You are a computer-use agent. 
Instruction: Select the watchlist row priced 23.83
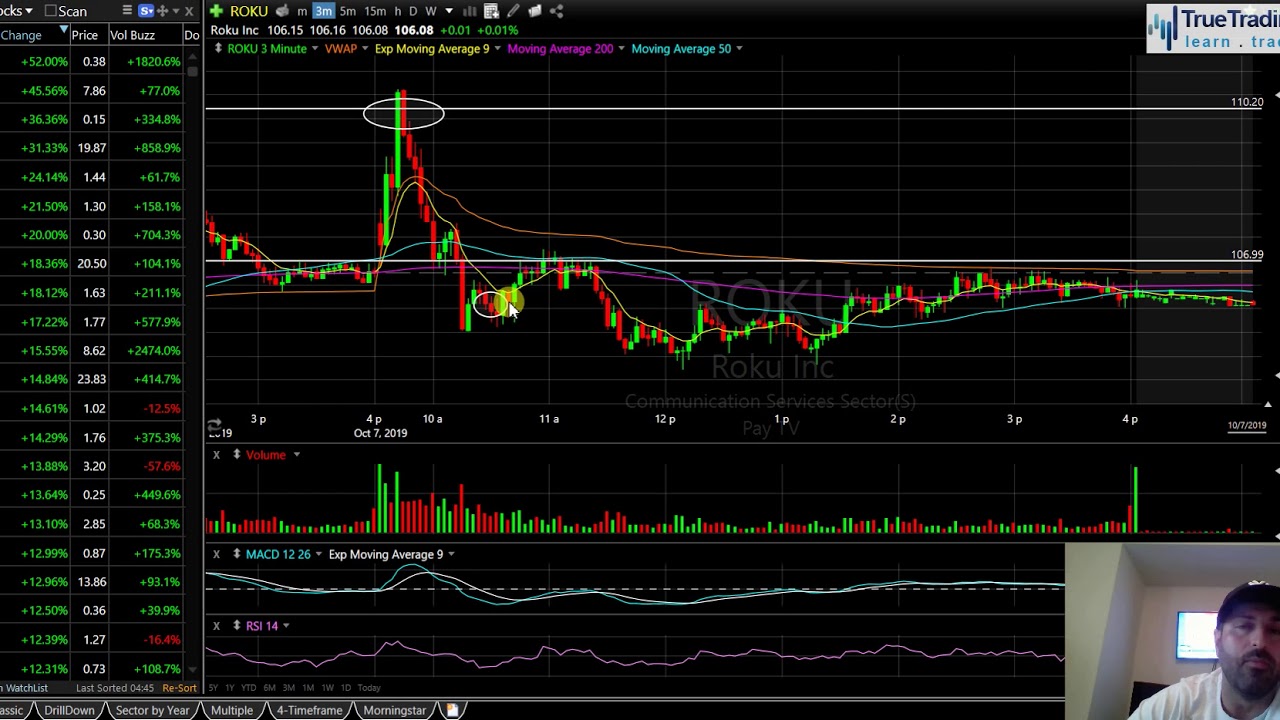92,380
